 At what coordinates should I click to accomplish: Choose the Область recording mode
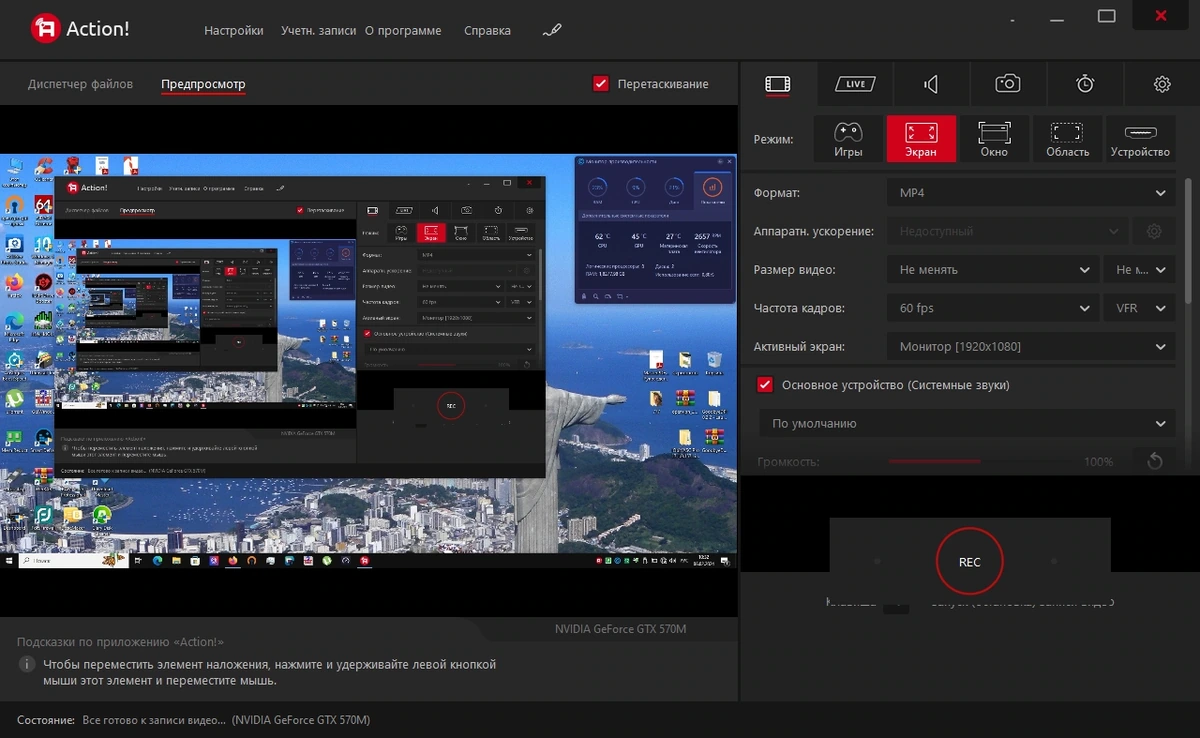tap(1067, 139)
